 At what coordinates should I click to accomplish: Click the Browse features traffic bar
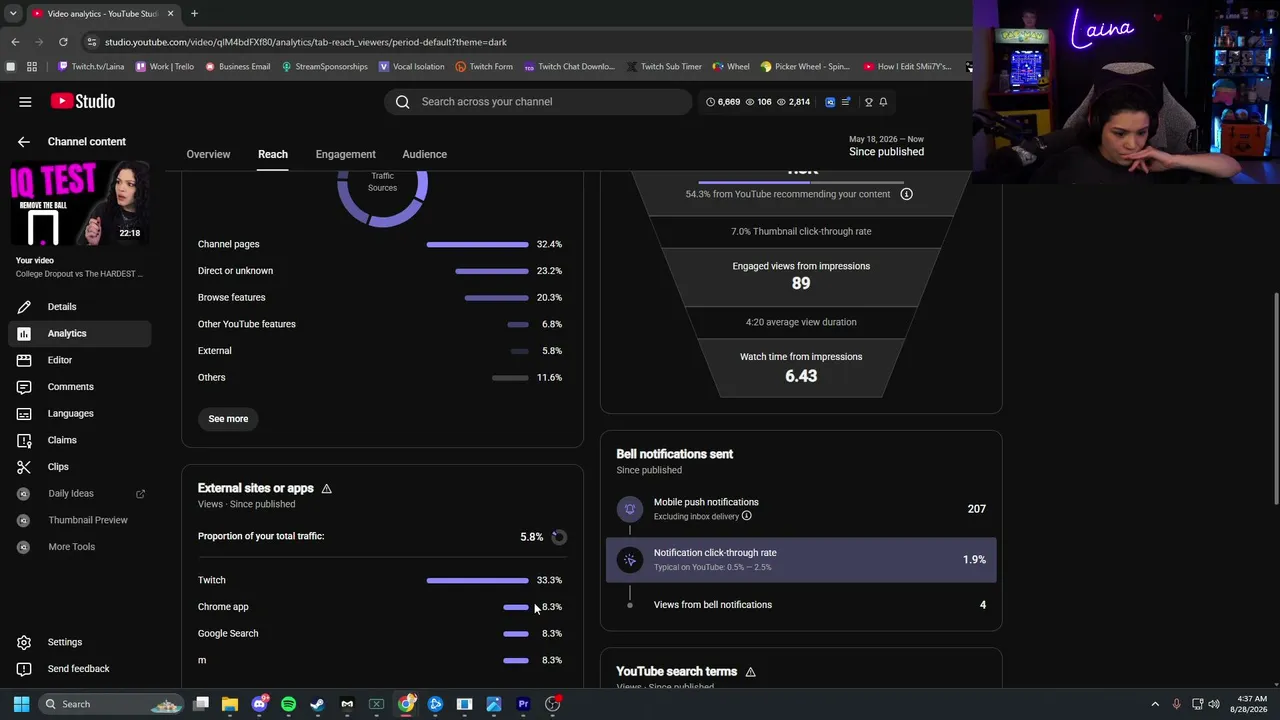pyautogui.click(x=497, y=298)
